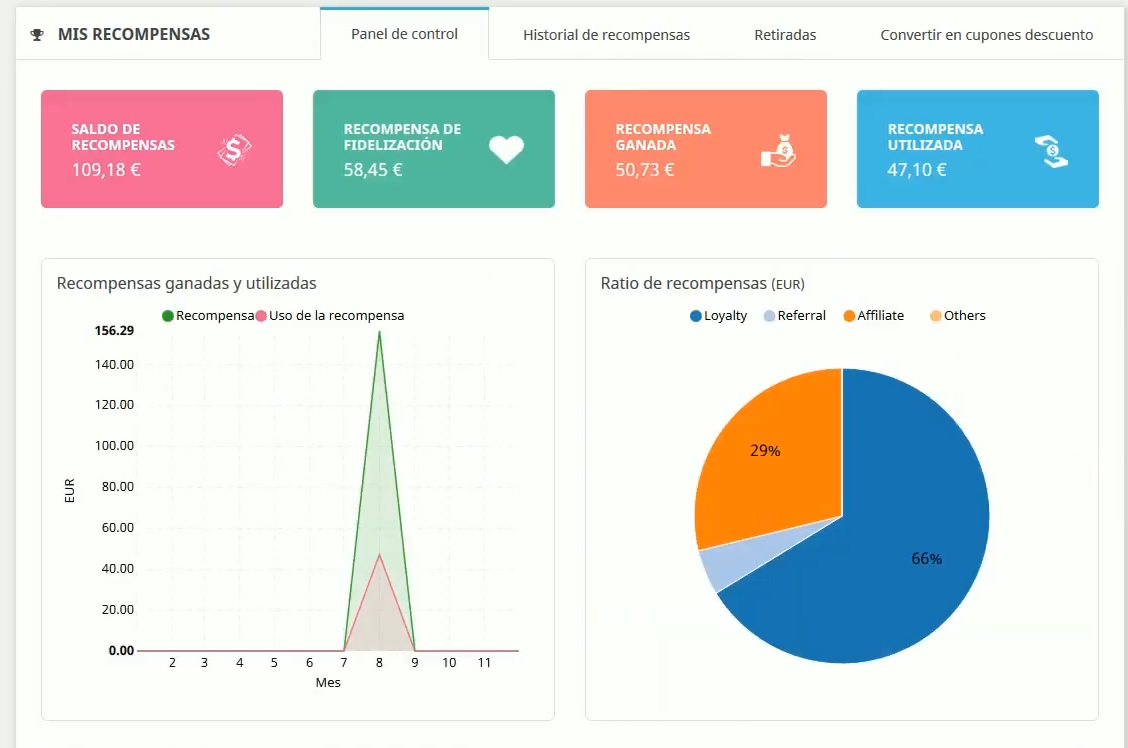Hide the Loyalty series in pie legend
The height and width of the screenshot is (748, 1128).
coord(718,316)
